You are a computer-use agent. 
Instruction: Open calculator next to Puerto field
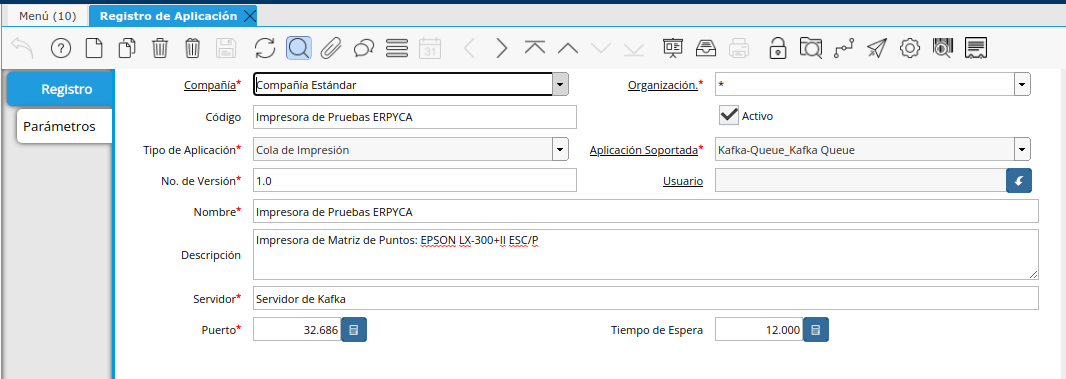[354, 331]
